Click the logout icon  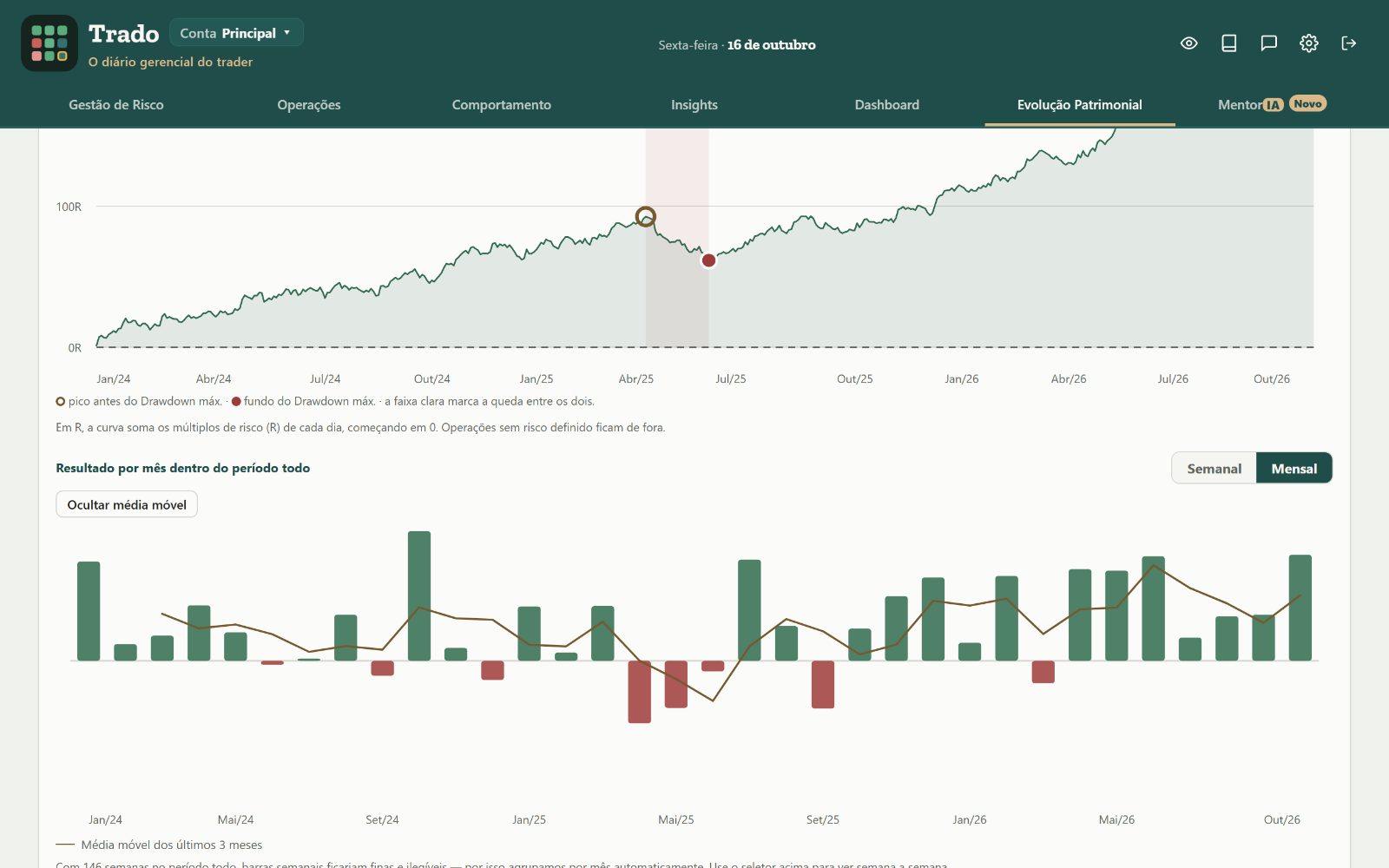pyautogui.click(x=1349, y=43)
